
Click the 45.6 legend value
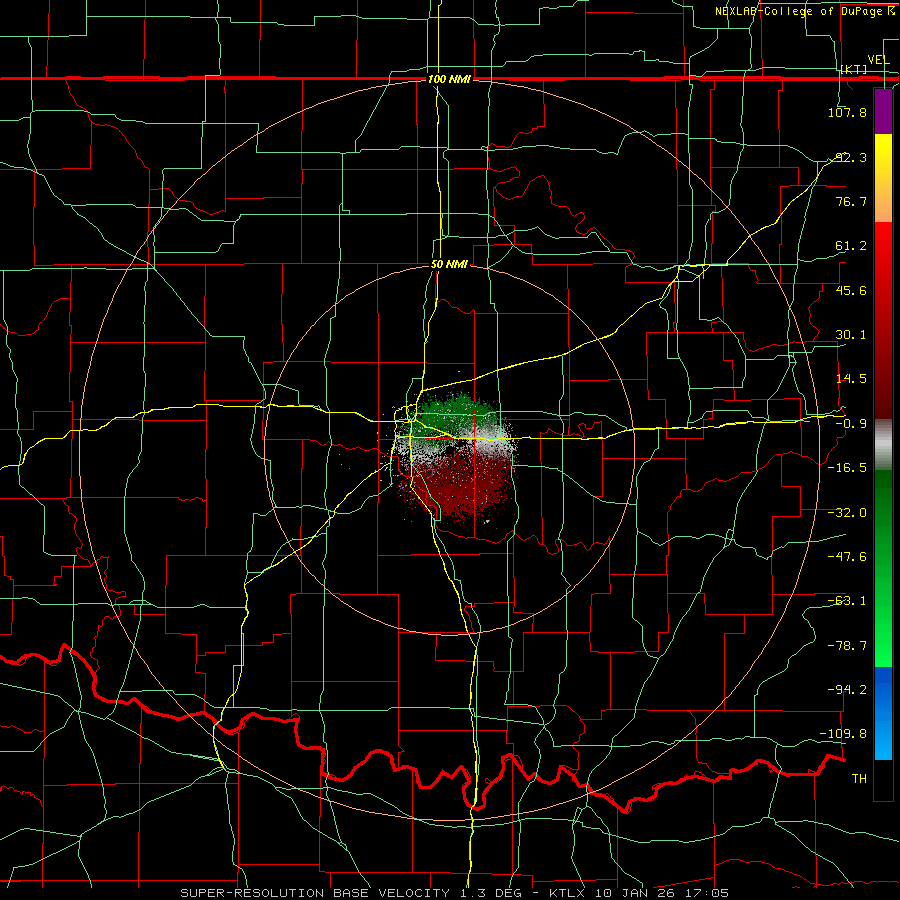tap(851, 290)
